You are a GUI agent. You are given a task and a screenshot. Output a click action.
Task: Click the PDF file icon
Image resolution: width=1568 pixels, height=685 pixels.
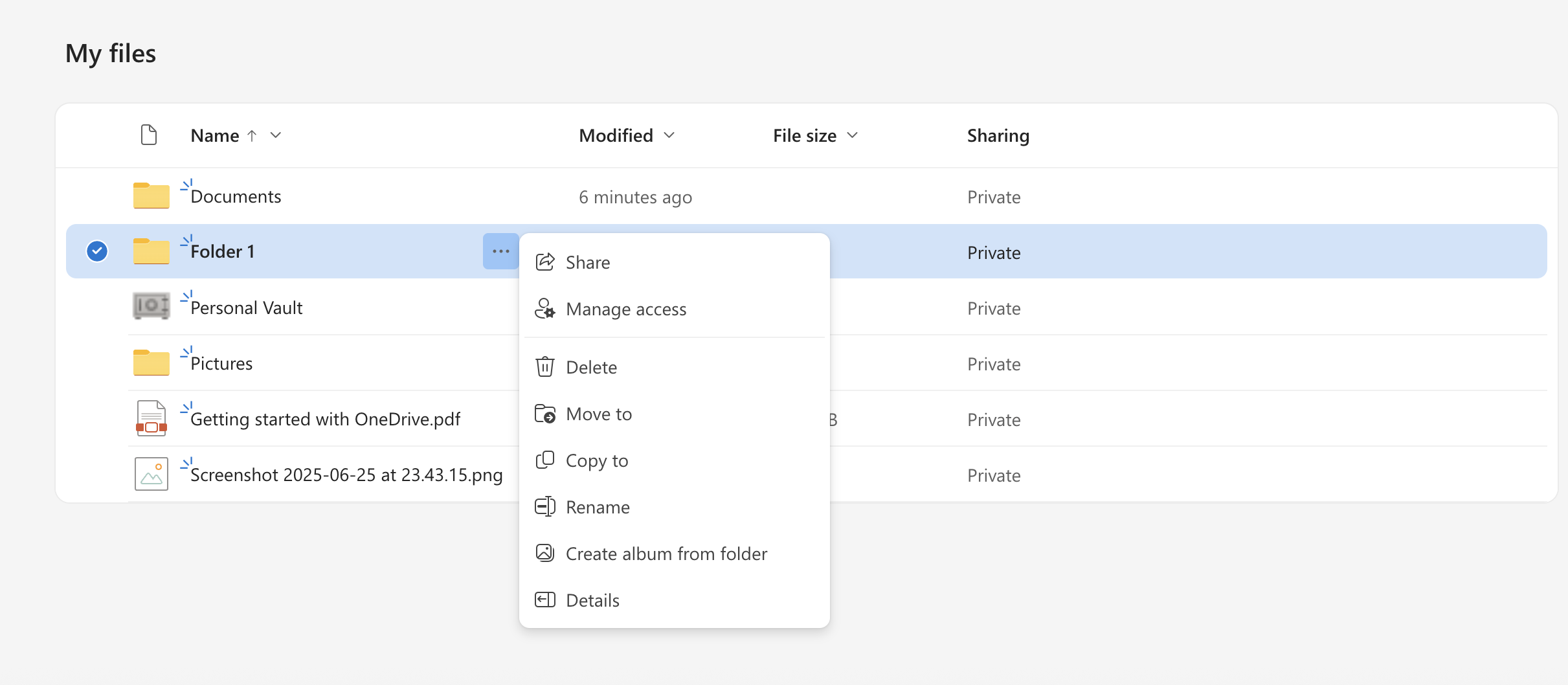point(151,419)
